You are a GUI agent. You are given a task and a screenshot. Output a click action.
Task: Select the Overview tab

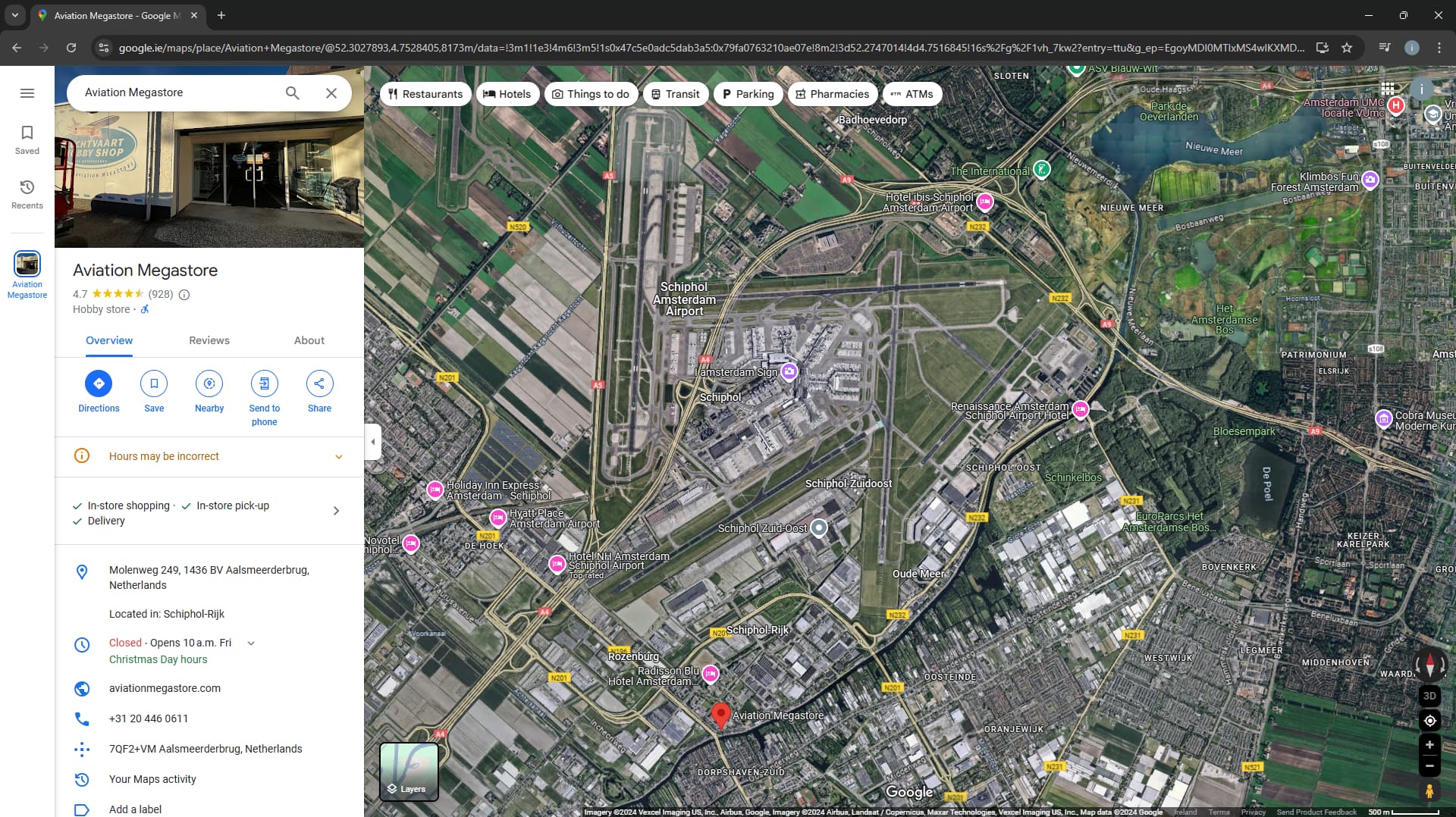point(109,341)
